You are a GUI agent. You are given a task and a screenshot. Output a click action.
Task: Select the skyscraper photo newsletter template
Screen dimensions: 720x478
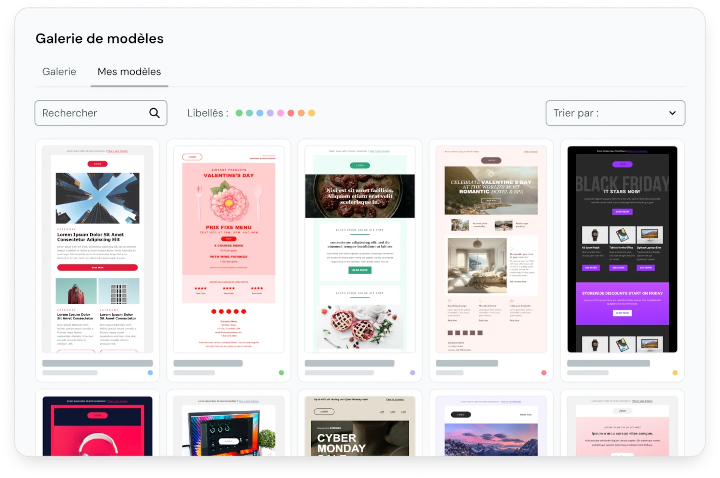97,250
